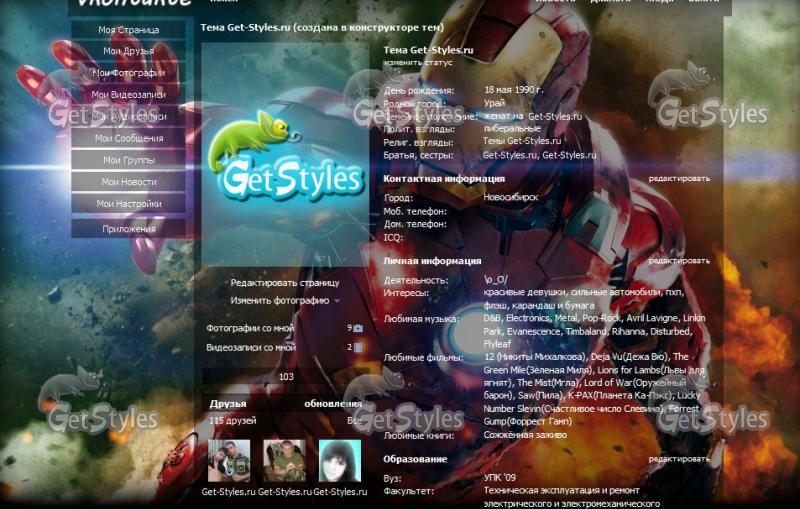The width and height of the screenshot is (800, 509).
Task: Go to Мои Друзья in sidebar
Action: coord(129,51)
